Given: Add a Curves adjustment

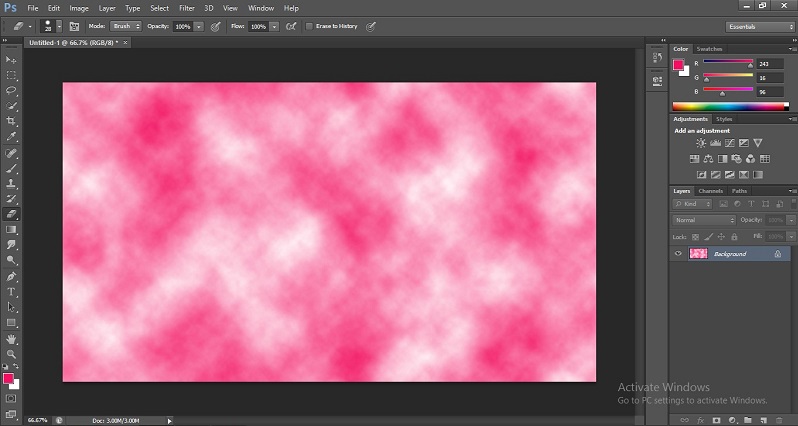Looking at the screenshot, I should (729, 143).
